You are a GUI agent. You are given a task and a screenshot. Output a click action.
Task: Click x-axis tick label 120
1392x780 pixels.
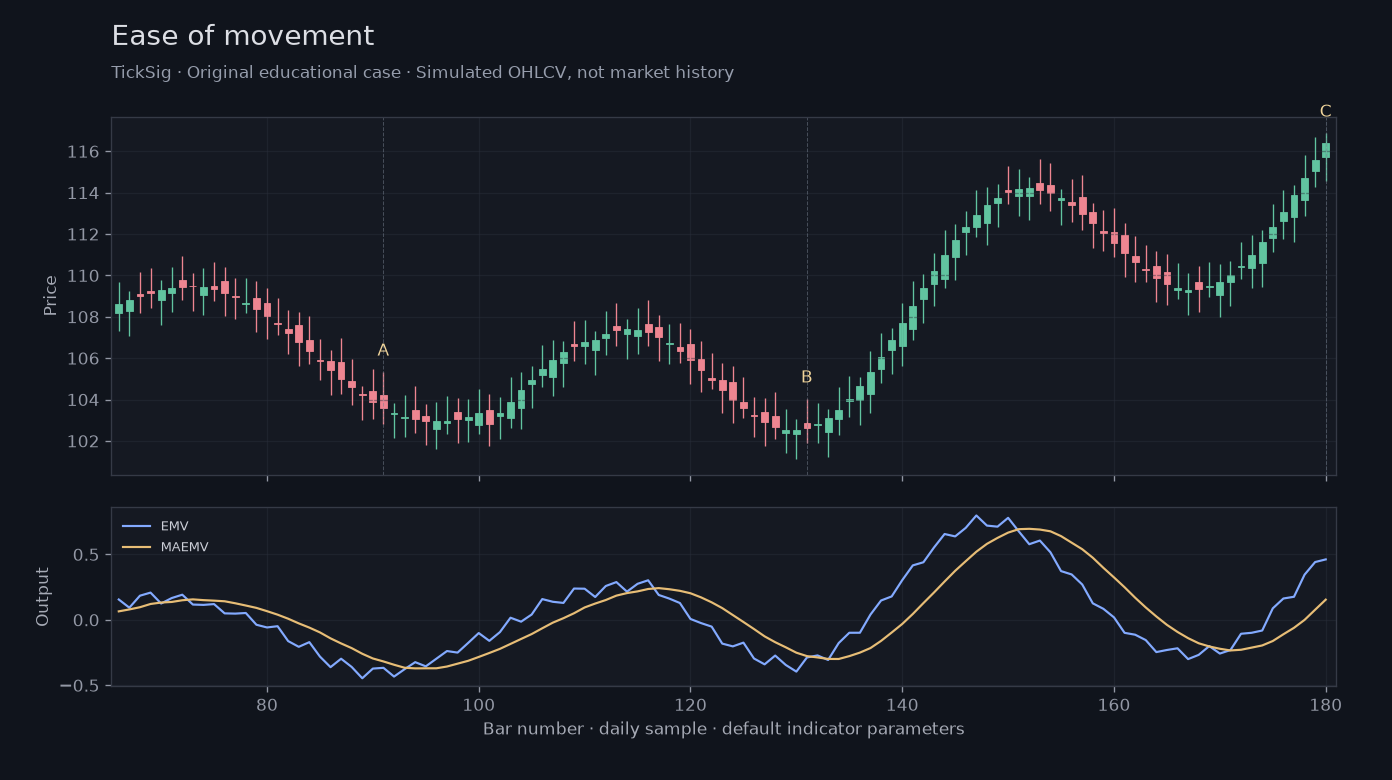click(690, 704)
